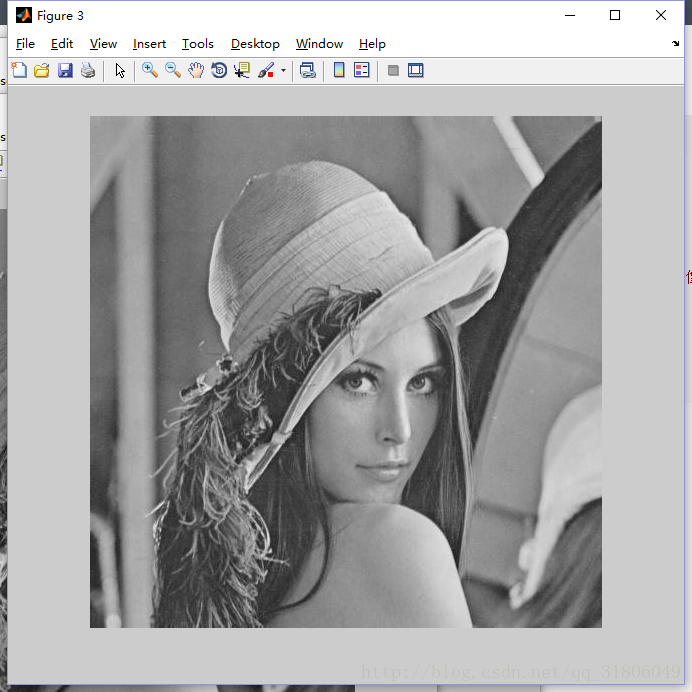
Task: Maximize the Figure 3 window
Action: (615, 15)
